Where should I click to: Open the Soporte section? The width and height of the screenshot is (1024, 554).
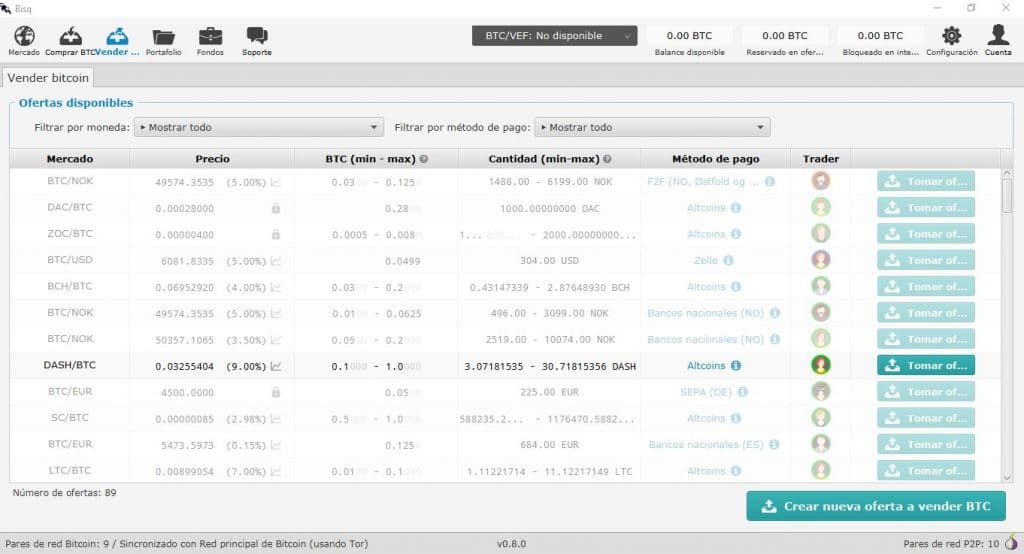[257, 41]
